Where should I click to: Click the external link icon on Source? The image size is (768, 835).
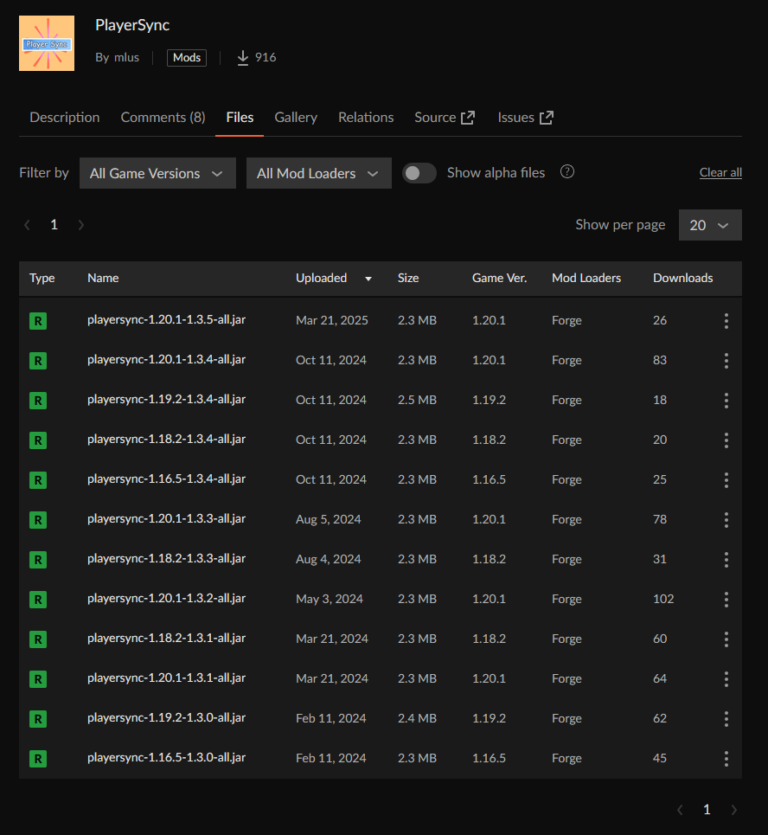click(471, 116)
